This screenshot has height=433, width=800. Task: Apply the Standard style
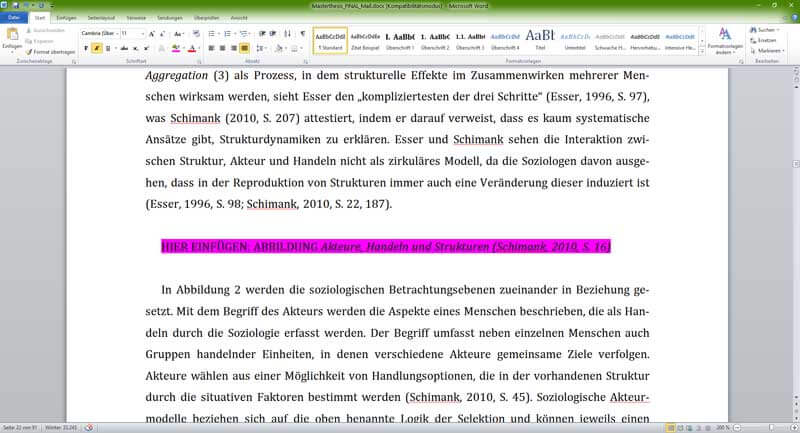330,41
